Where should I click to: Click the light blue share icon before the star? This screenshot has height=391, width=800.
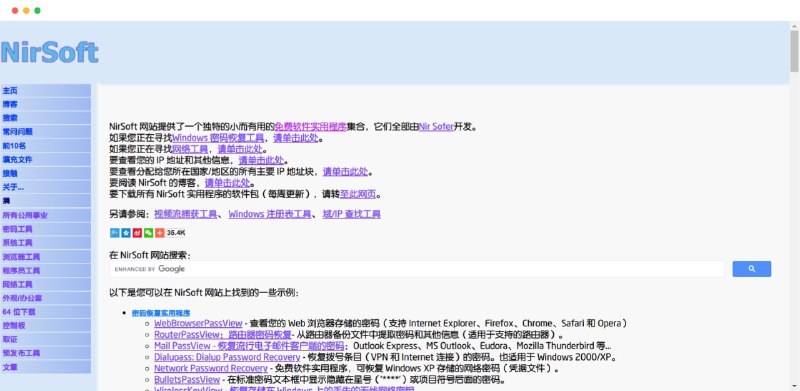115,233
